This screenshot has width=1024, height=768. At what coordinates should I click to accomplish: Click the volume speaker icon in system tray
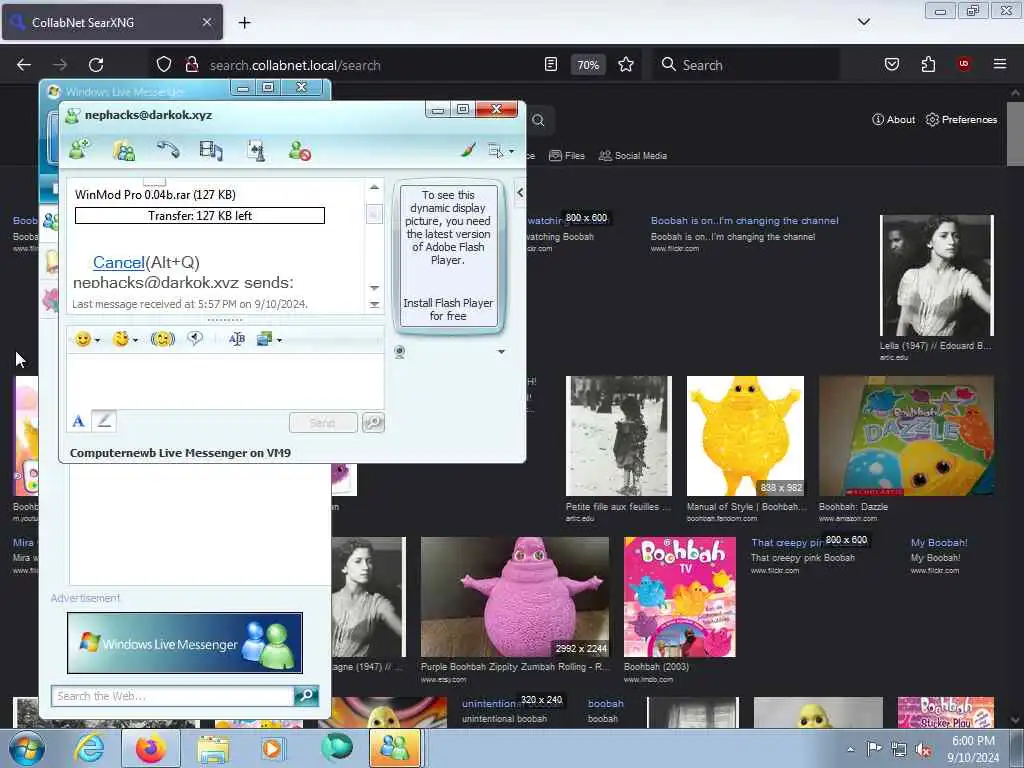(x=923, y=750)
